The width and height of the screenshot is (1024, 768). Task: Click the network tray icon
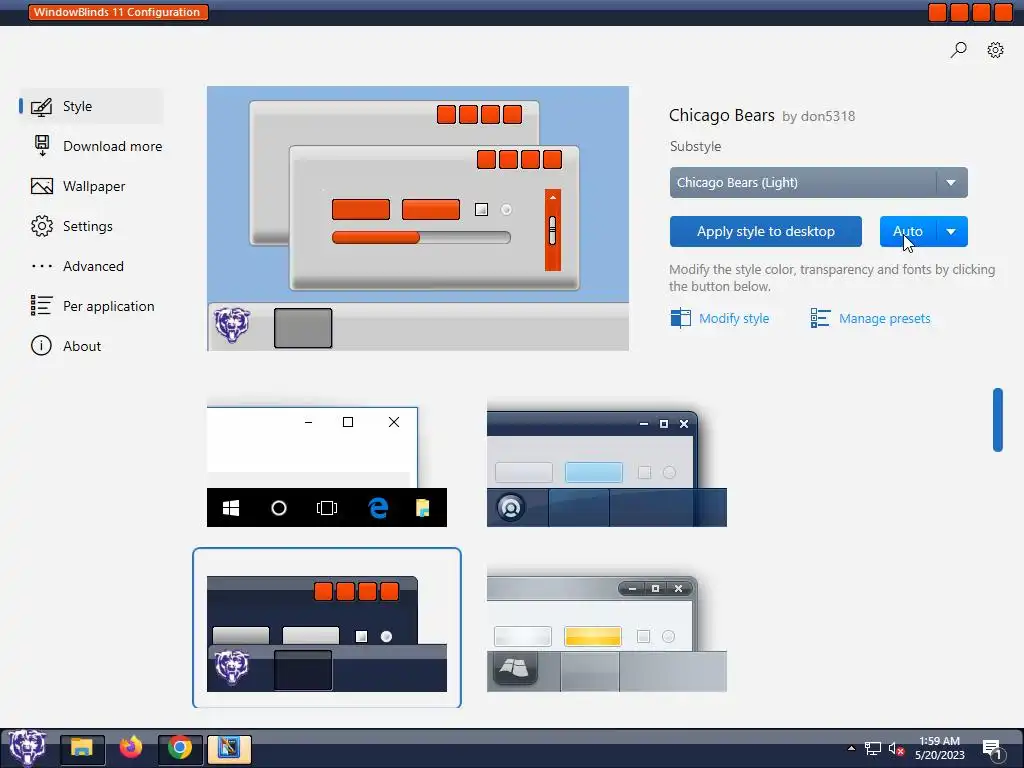pyautogui.click(x=872, y=748)
